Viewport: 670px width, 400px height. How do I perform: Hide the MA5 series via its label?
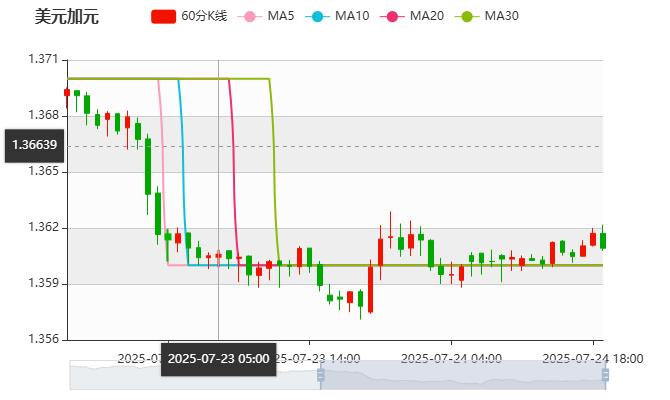pos(281,17)
